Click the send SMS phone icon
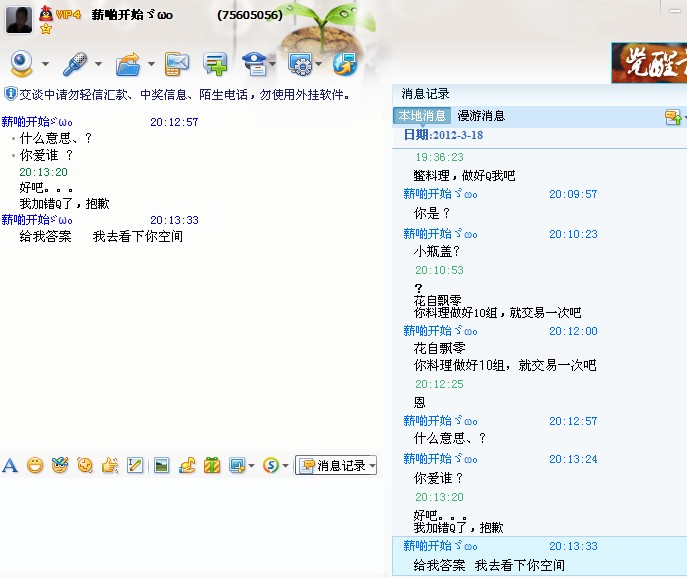The image size is (687, 578). 177,64
